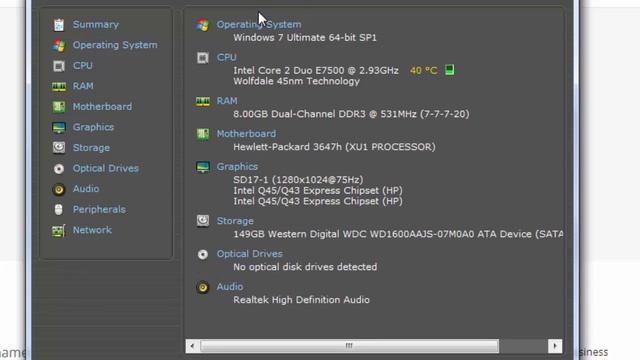
Task: Click the Graphics monitor icon in sidebar
Action: [59, 127]
